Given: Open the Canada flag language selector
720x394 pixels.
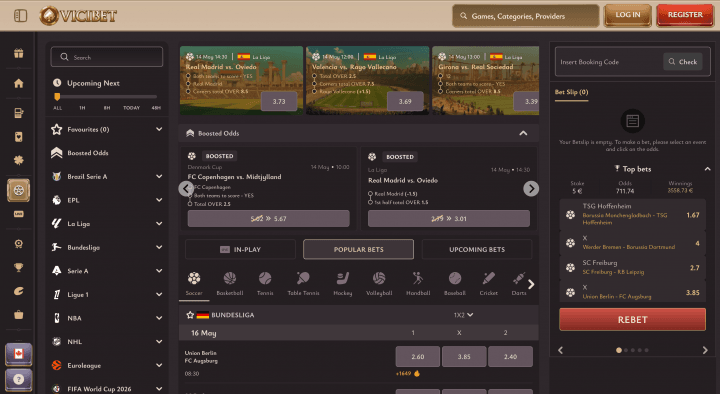Looking at the screenshot, I should [18, 354].
